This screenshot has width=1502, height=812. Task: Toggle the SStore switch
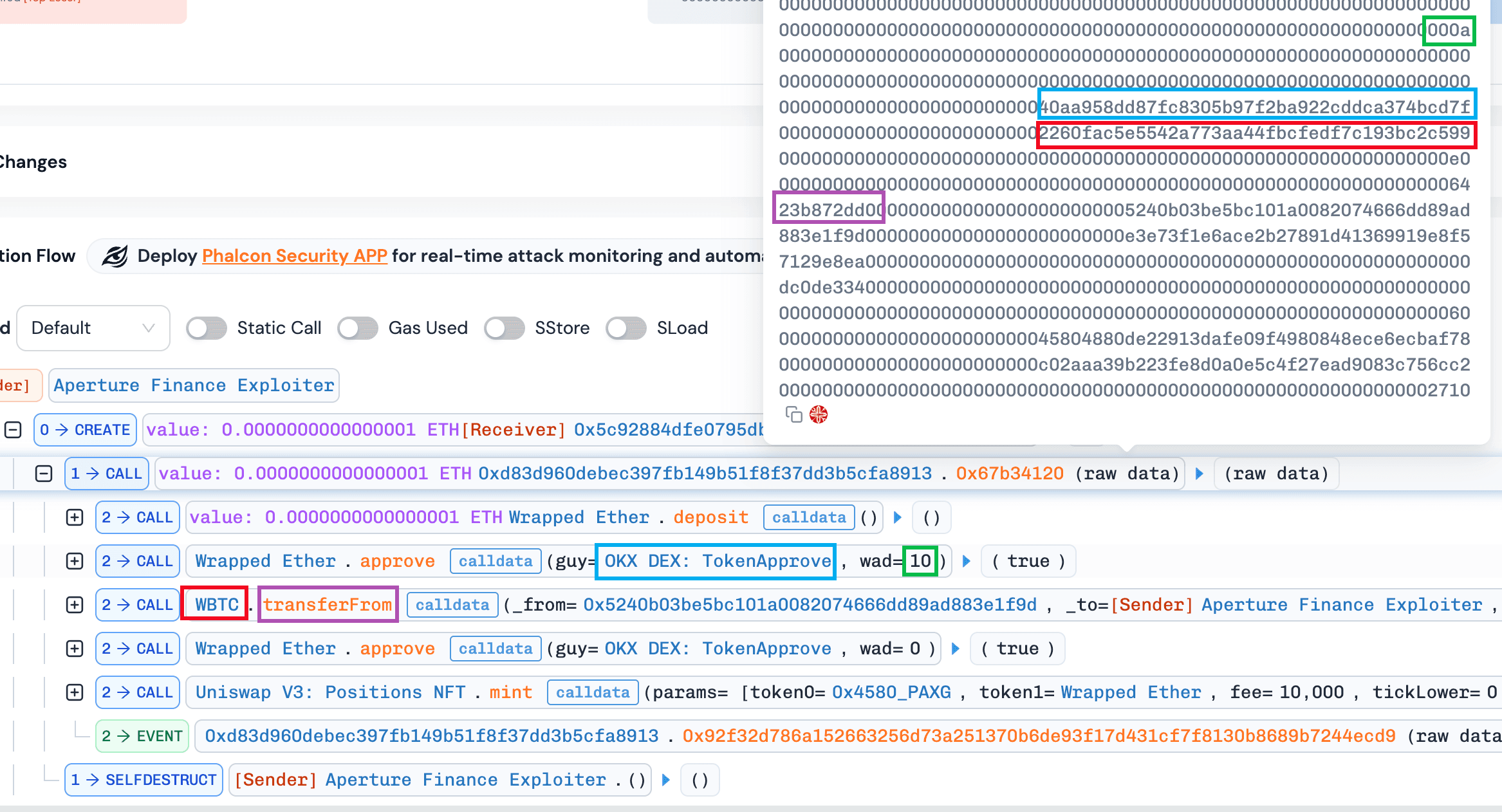pyautogui.click(x=505, y=328)
